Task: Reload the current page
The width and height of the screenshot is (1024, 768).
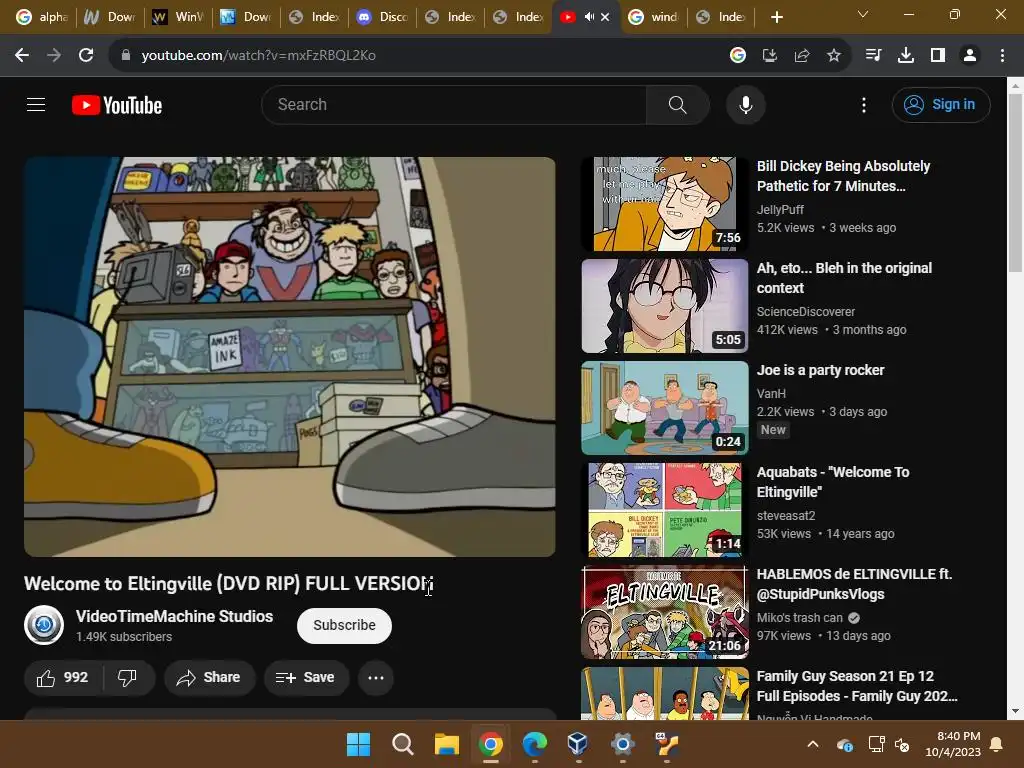Action: click(x=86, y=56)
